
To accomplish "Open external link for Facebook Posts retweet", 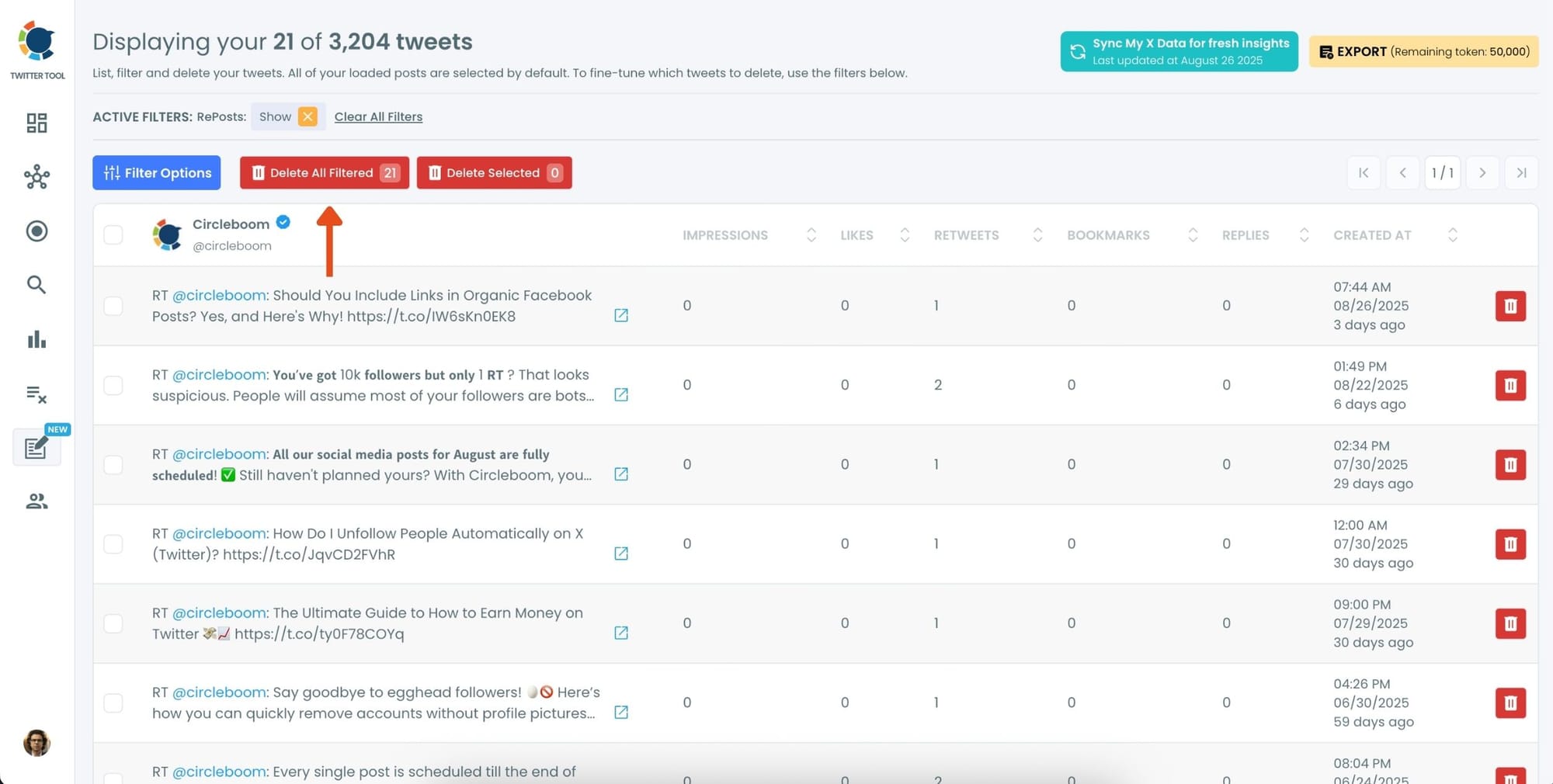I will tap(621, 315).
